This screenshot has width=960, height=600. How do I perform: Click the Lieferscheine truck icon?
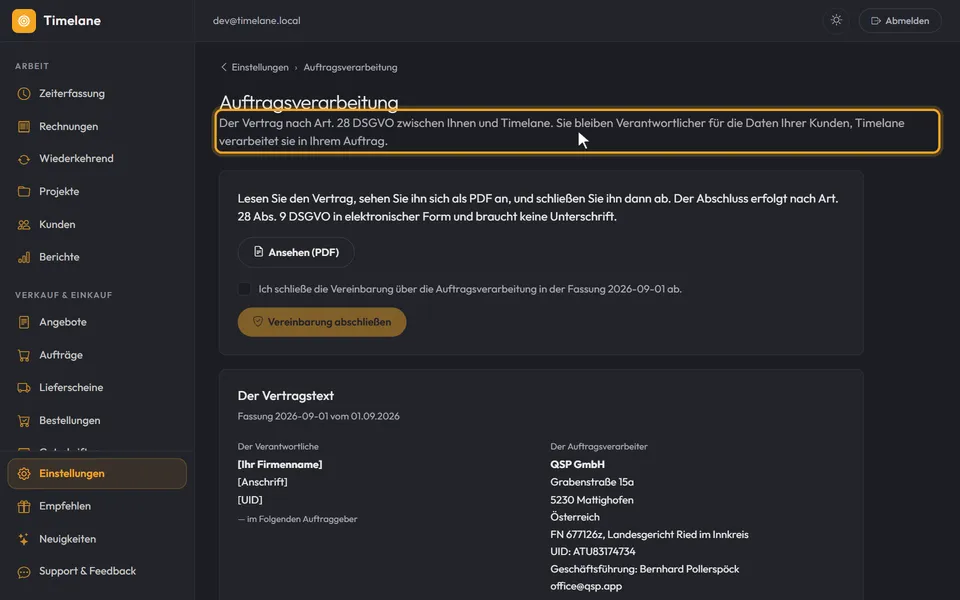[x=24, y=388]
